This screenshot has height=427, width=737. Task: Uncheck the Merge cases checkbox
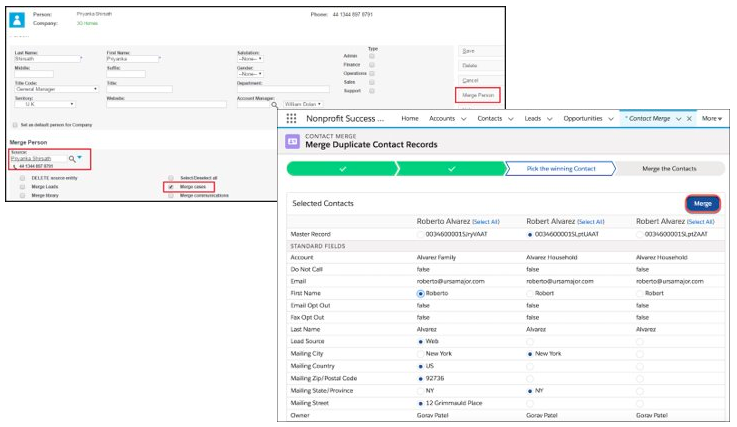click(171, 187)
